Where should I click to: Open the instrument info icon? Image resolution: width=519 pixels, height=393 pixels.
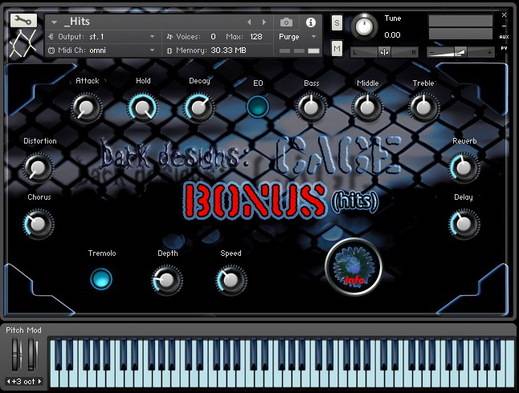[x=311, y=22]
